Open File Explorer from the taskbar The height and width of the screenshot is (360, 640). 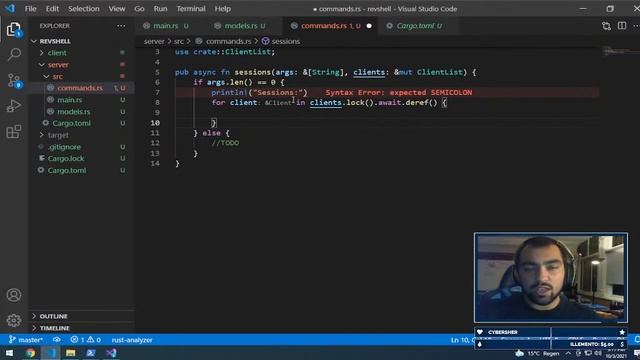click(71, 353)
